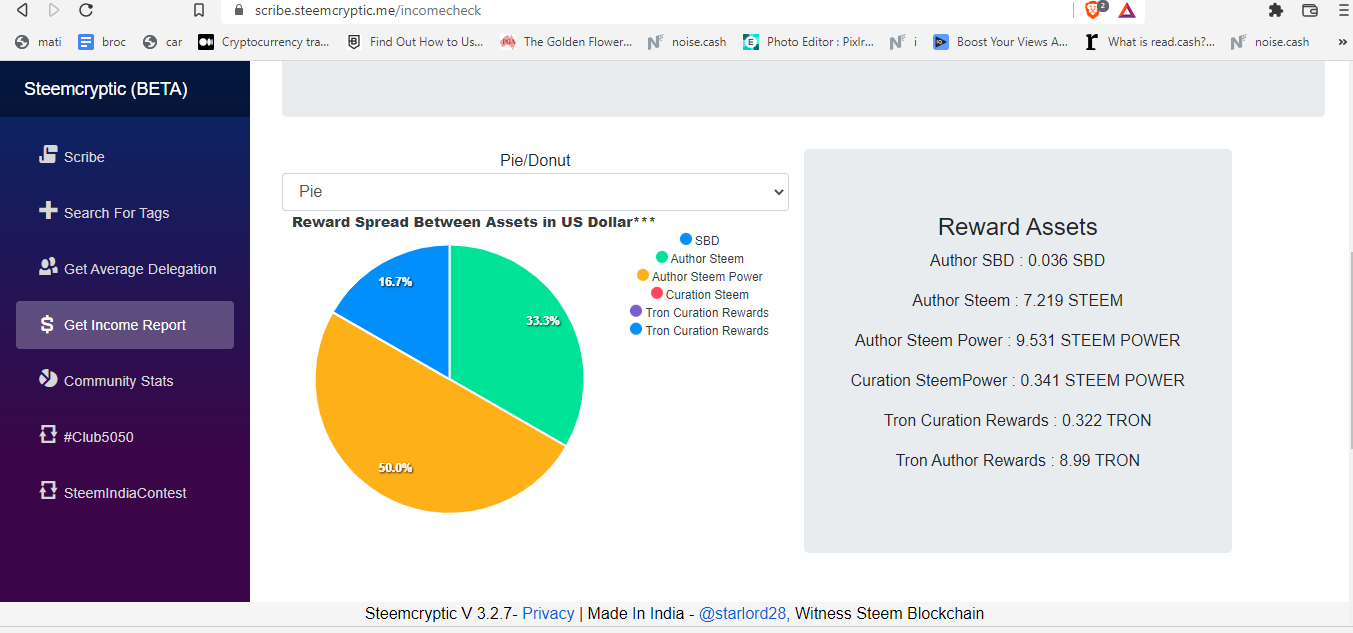Screen dimensions: 1353x633
Task: Click 'Author SBD : 0.036 SBD' text
Action: (x=1017, y=260)
